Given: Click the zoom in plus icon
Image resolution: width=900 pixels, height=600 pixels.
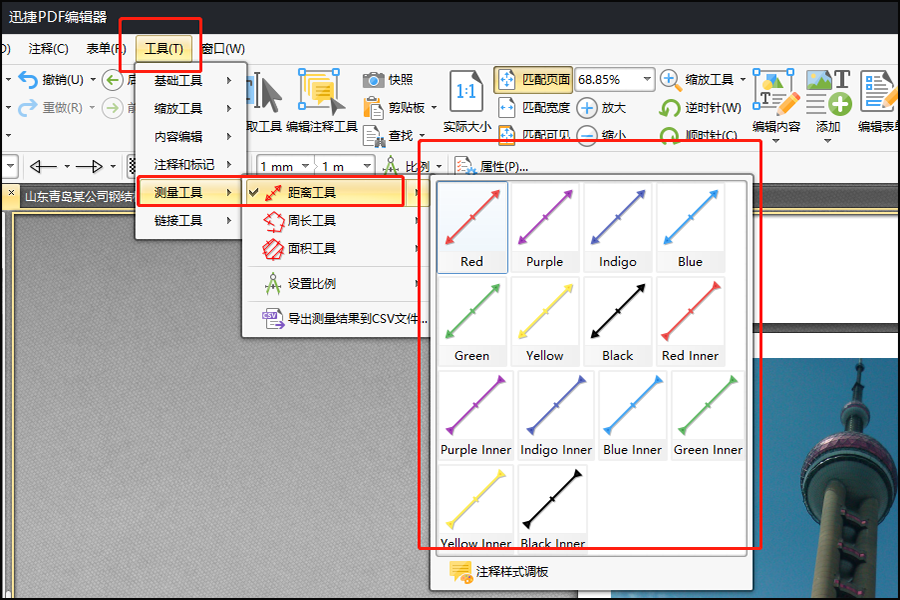Looking at the screenshot, I should (587, 108).
